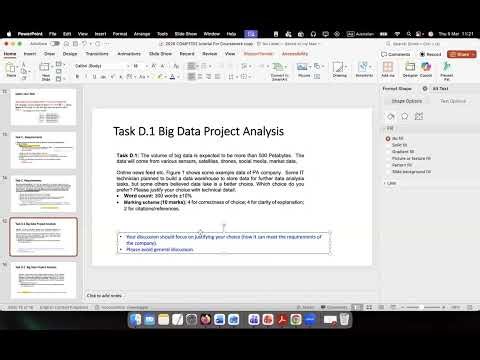Image resolution: width=480 pixels, height=360 pixels.
Task: Switch to the Transitions tab
Action: [97, 54]
